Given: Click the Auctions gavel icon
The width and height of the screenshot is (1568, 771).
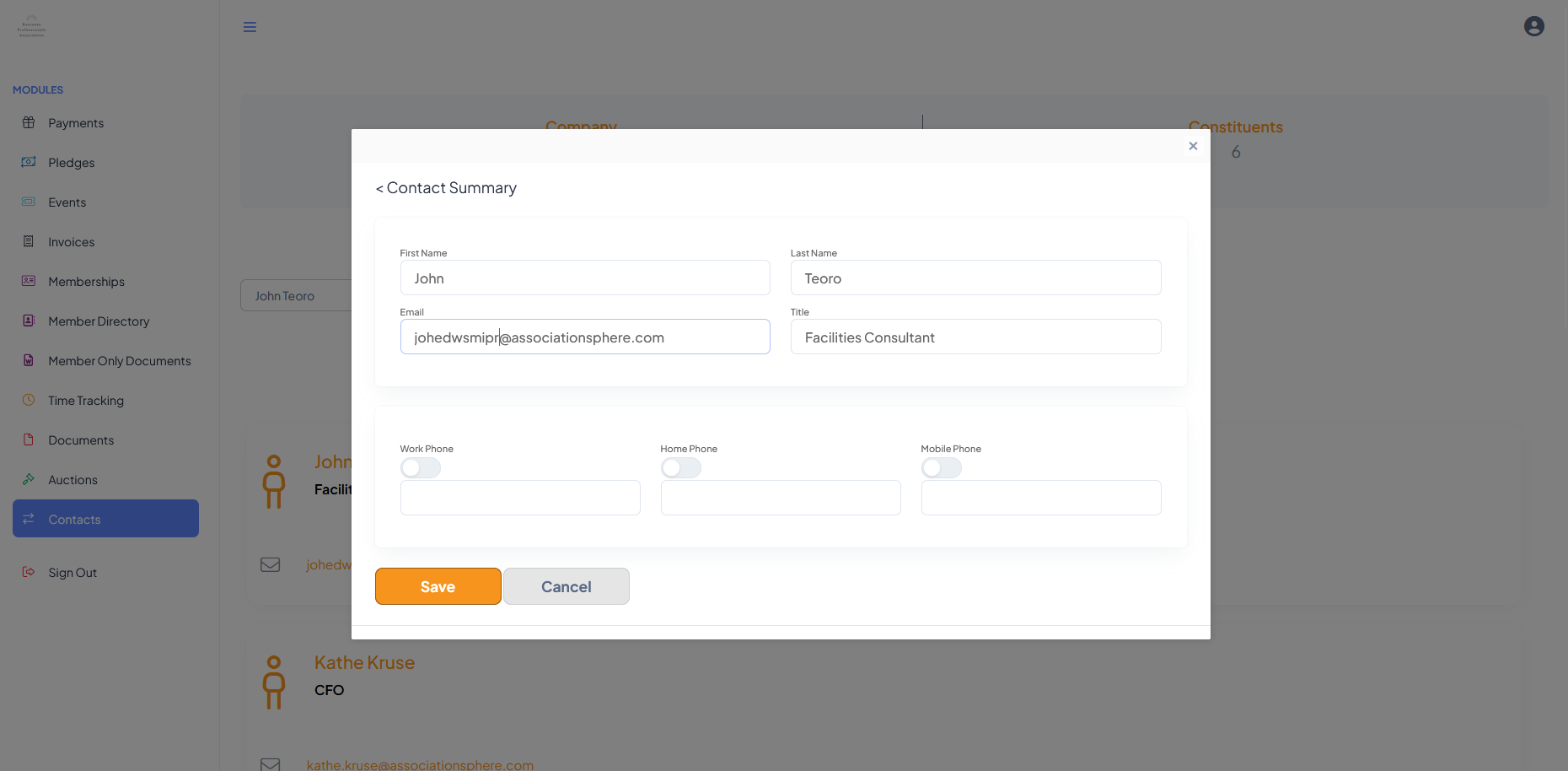Looking at the screenshot, I should click(29, 479).
